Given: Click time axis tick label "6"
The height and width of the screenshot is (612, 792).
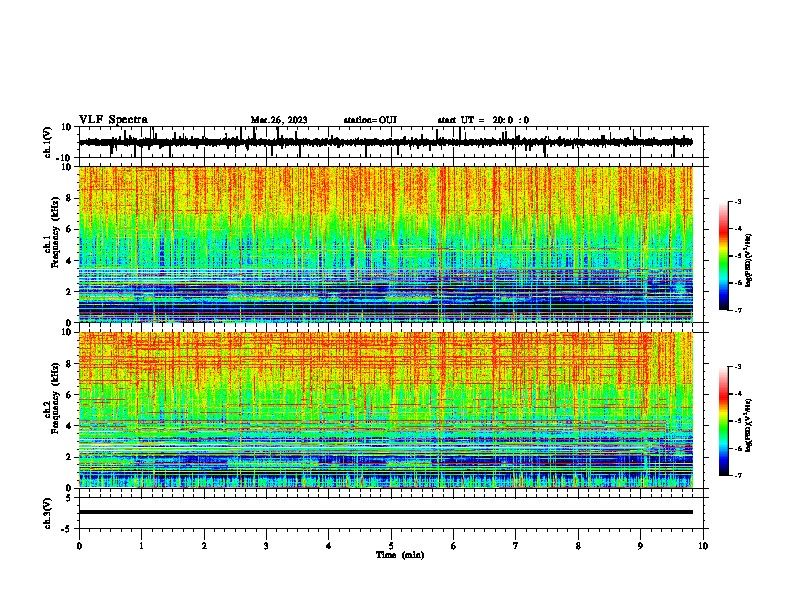Looking at the screenshot, I should click(x=454, y=546).
